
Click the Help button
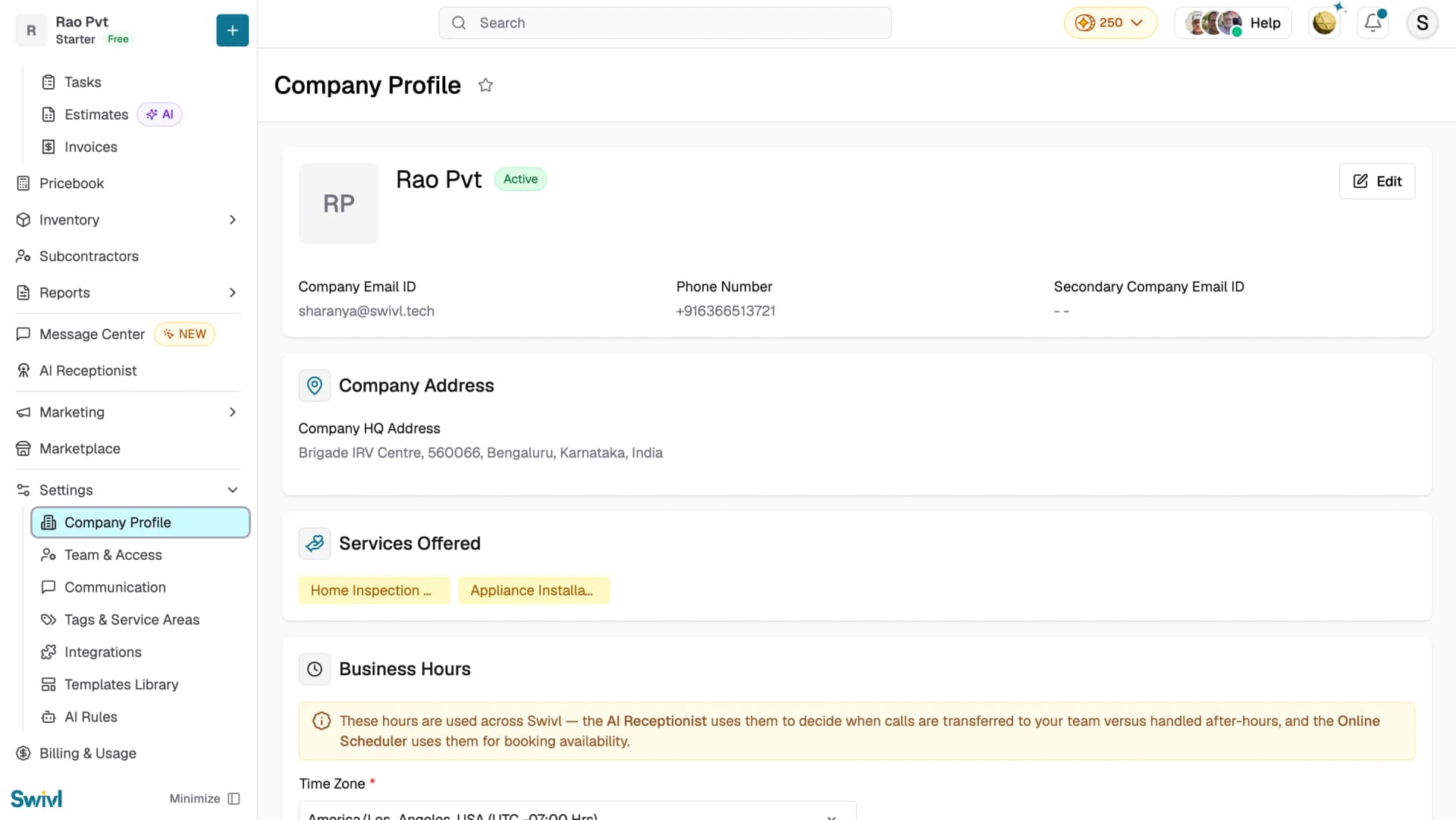1233,23
